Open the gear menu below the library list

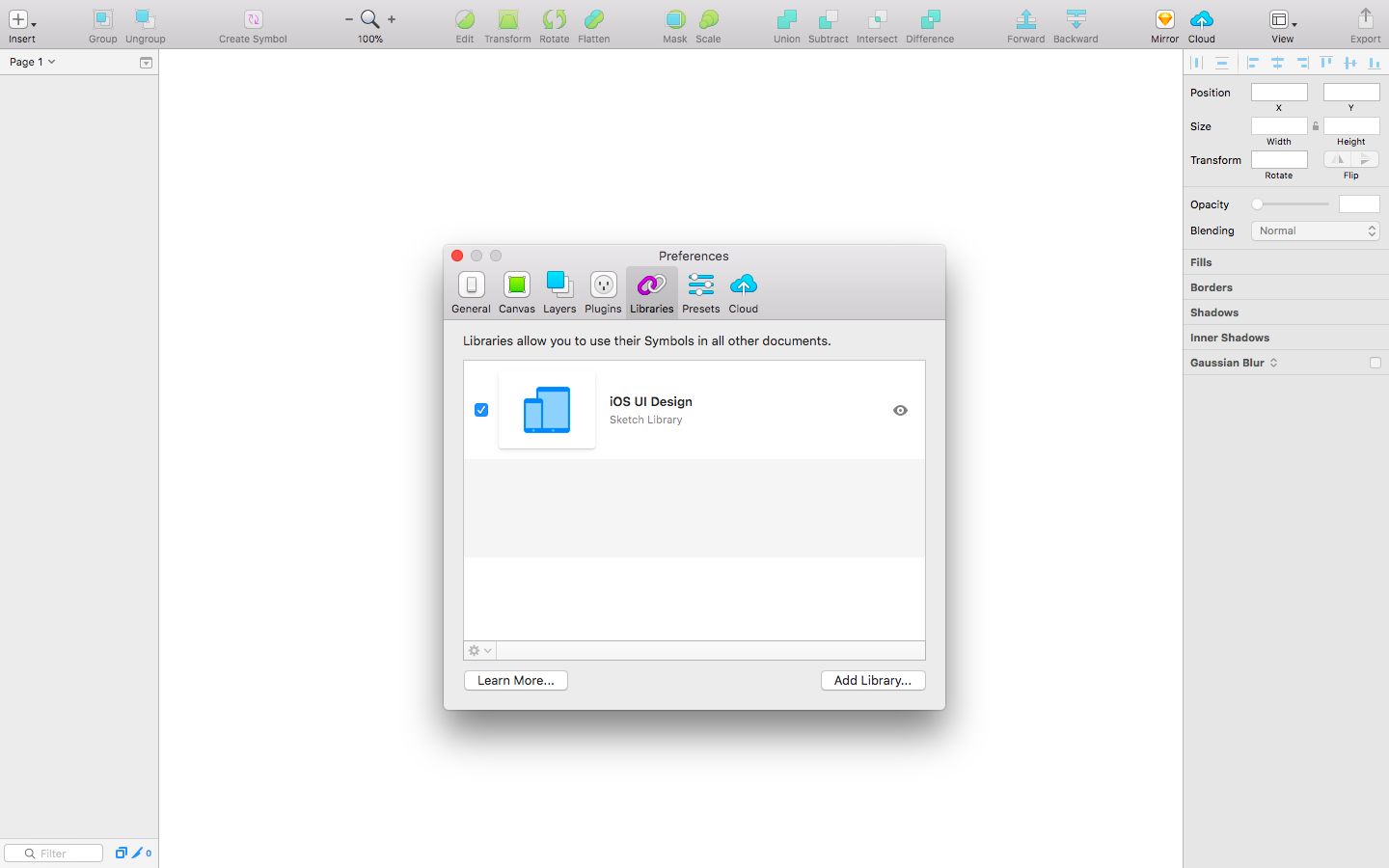point(480,651)
